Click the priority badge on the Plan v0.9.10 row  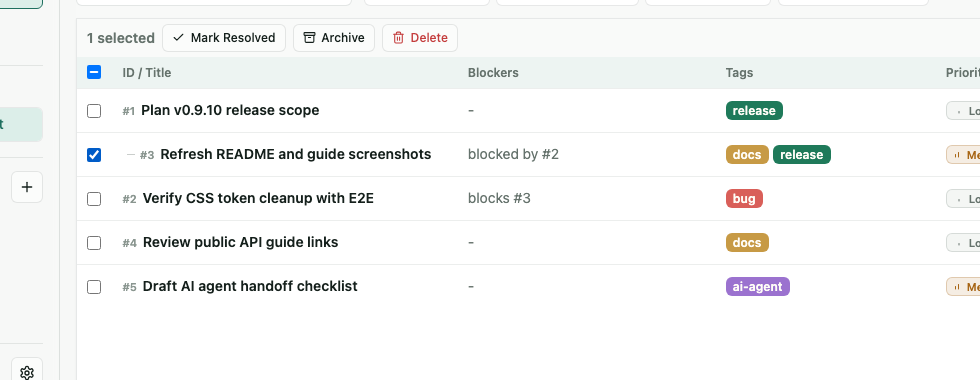point(963,111)
